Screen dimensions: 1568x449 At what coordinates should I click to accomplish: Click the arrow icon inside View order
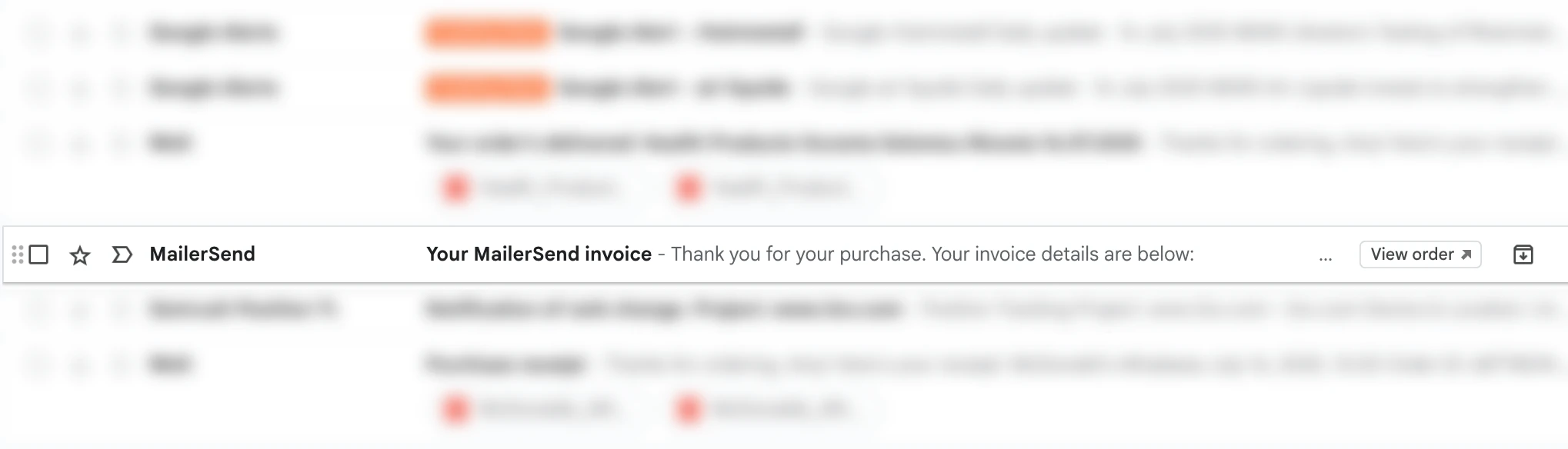[x=1466, y=254]
